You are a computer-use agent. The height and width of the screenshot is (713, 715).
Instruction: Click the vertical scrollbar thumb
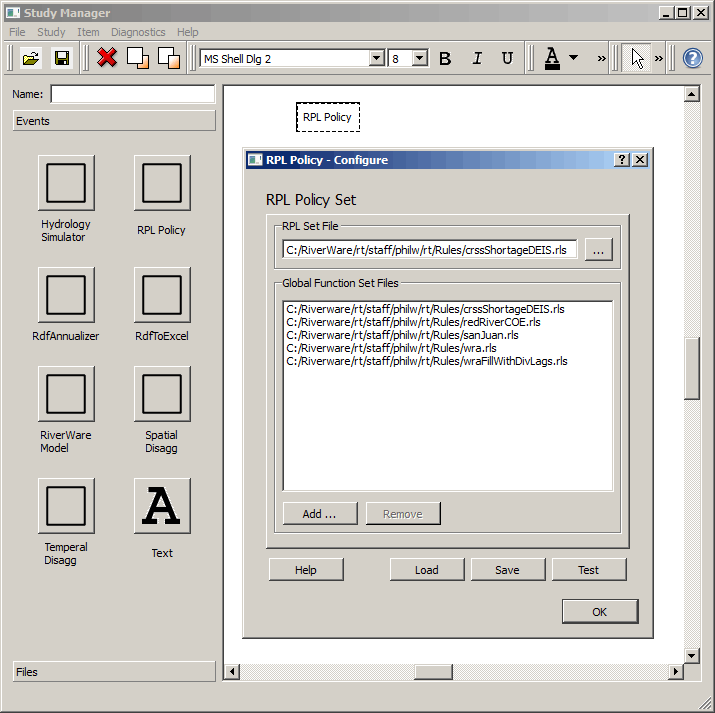pyautogui.click(x=692, y=368)
